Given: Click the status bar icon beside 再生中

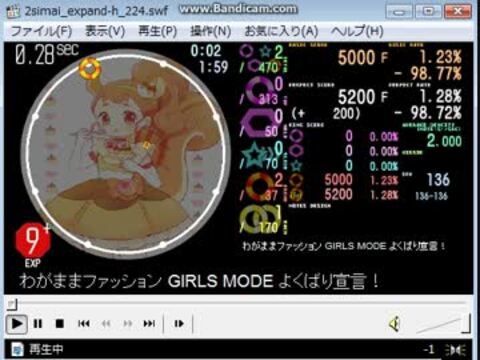Looking at the screenshot, I should 17,349.
